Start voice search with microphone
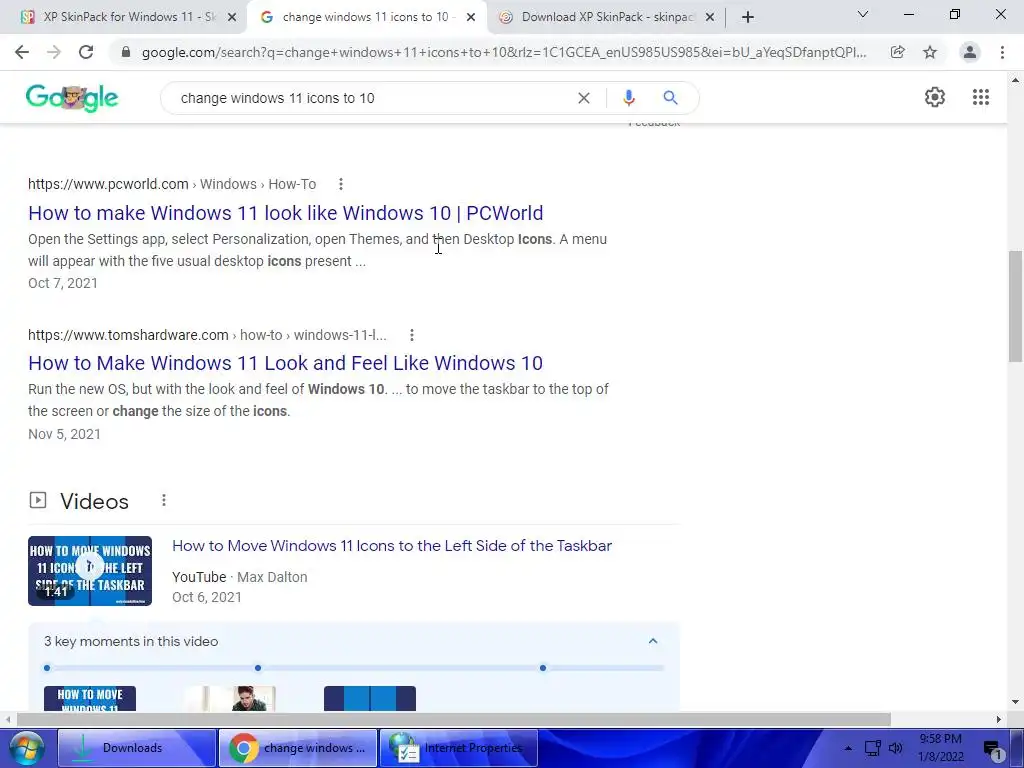 pos(628,98)
